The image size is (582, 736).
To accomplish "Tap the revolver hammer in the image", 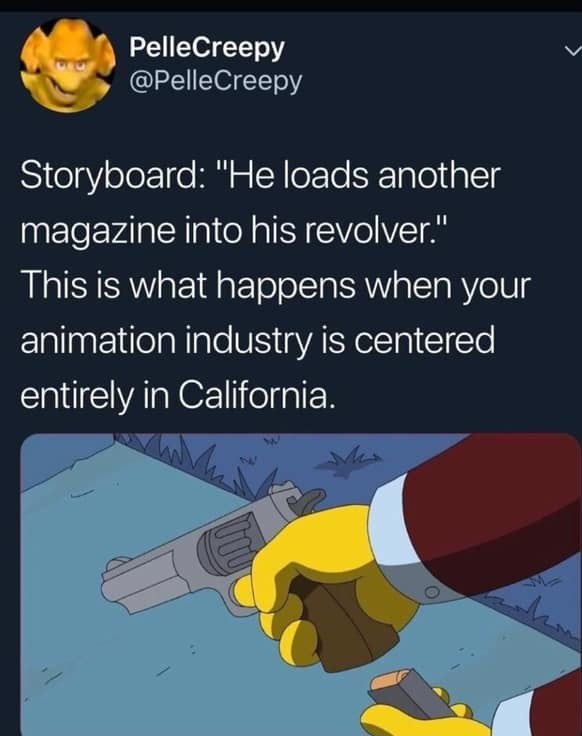I will pos(308,500).
